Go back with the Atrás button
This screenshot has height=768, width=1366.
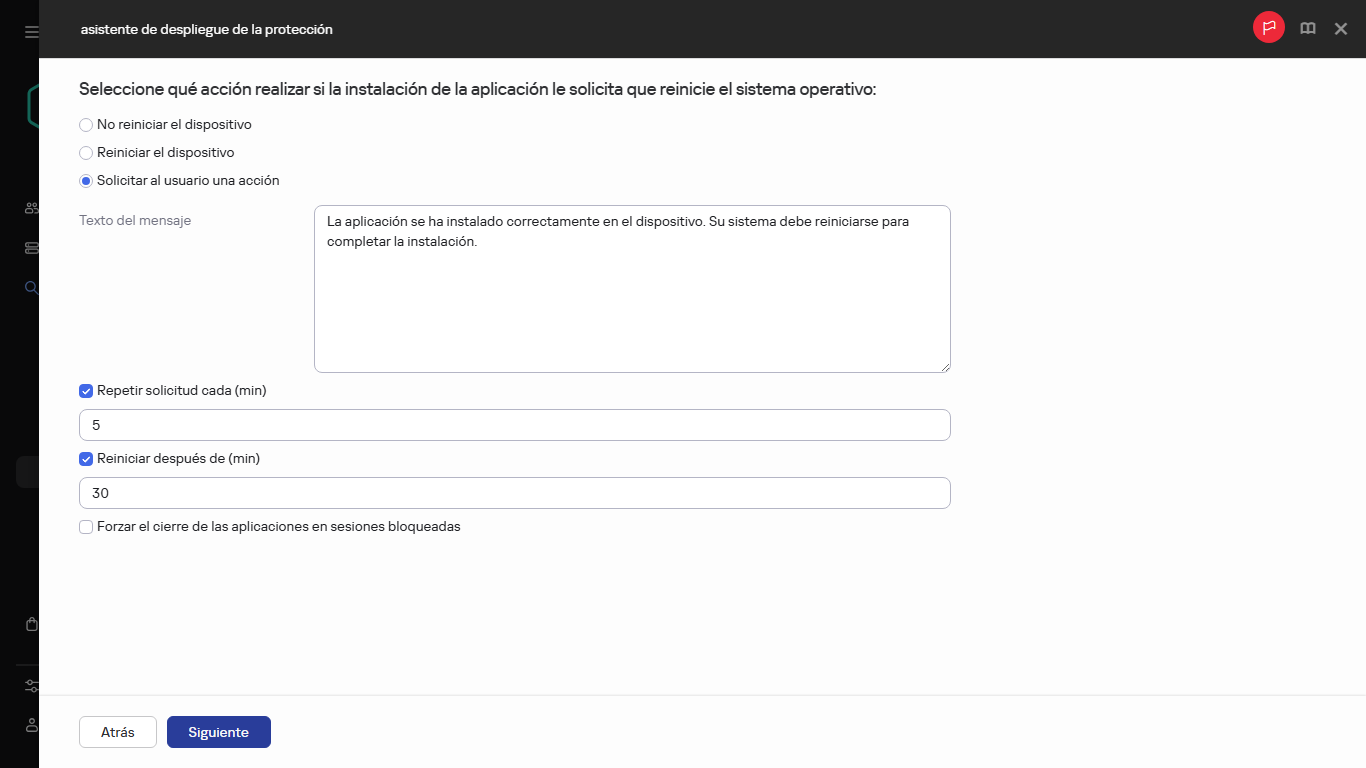[x=117, y=731]
